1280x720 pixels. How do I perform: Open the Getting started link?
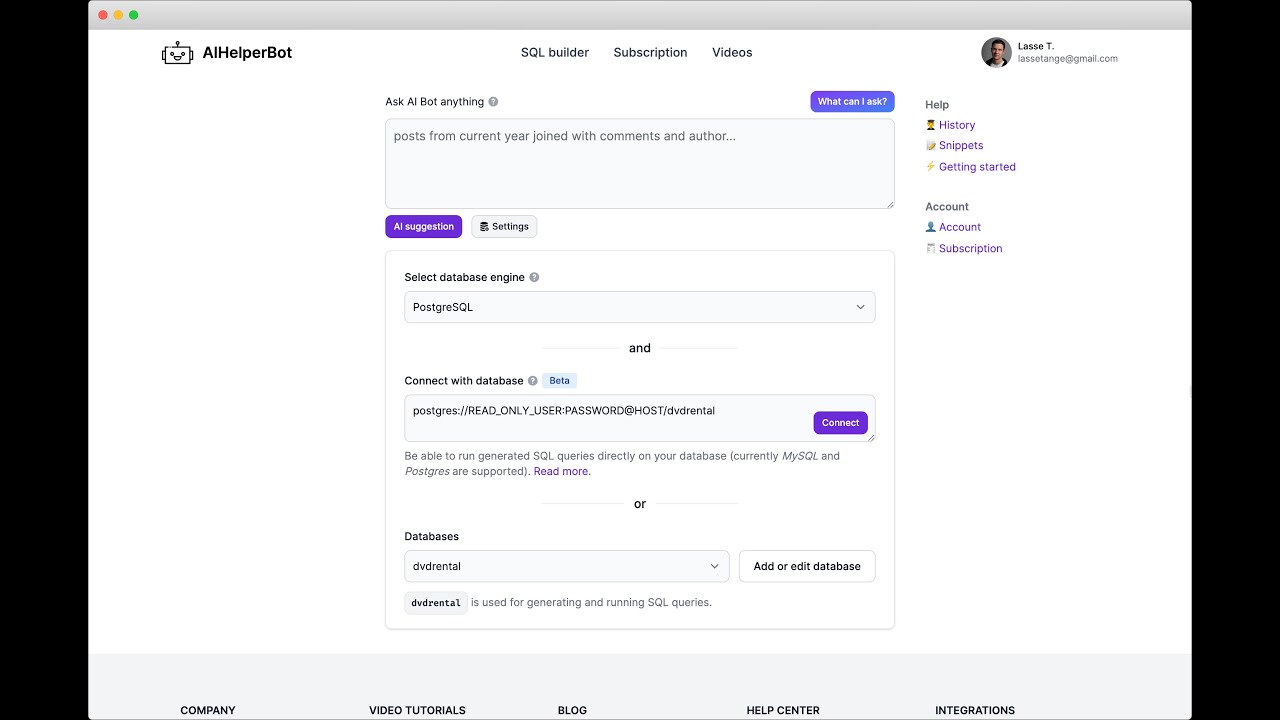pos(977,167)
